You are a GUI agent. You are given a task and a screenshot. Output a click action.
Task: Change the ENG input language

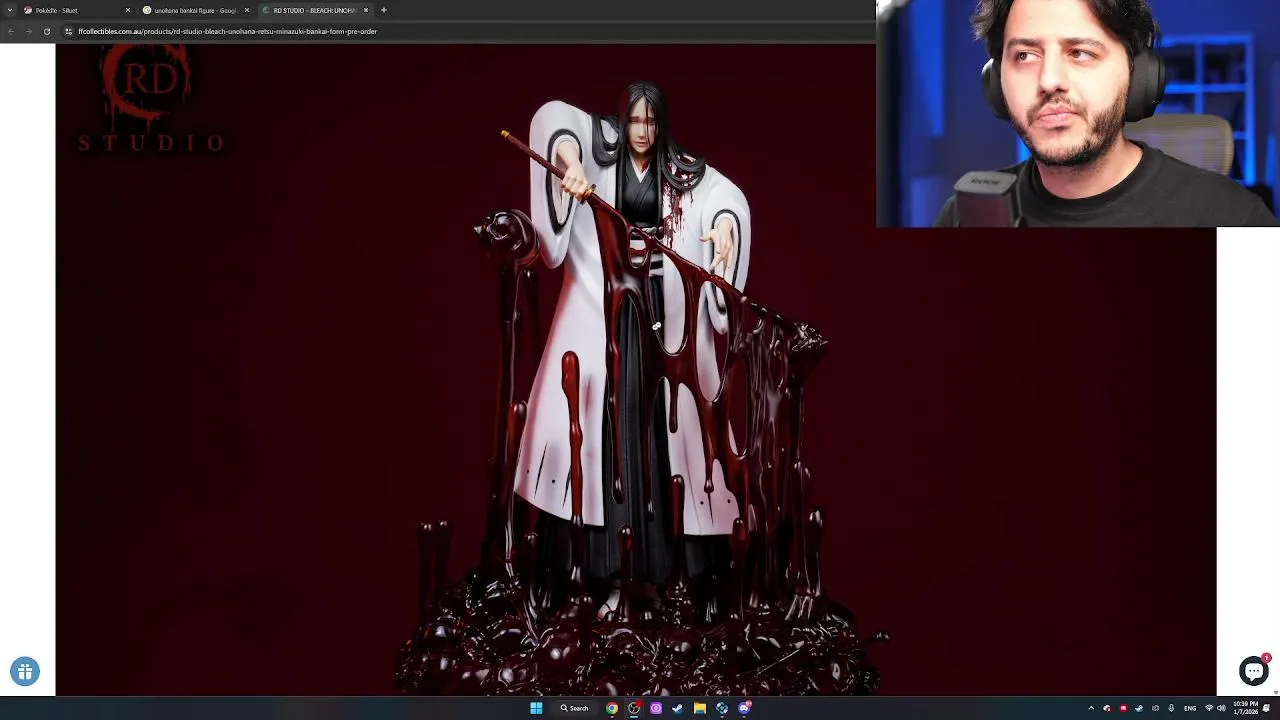(1190, 708)
